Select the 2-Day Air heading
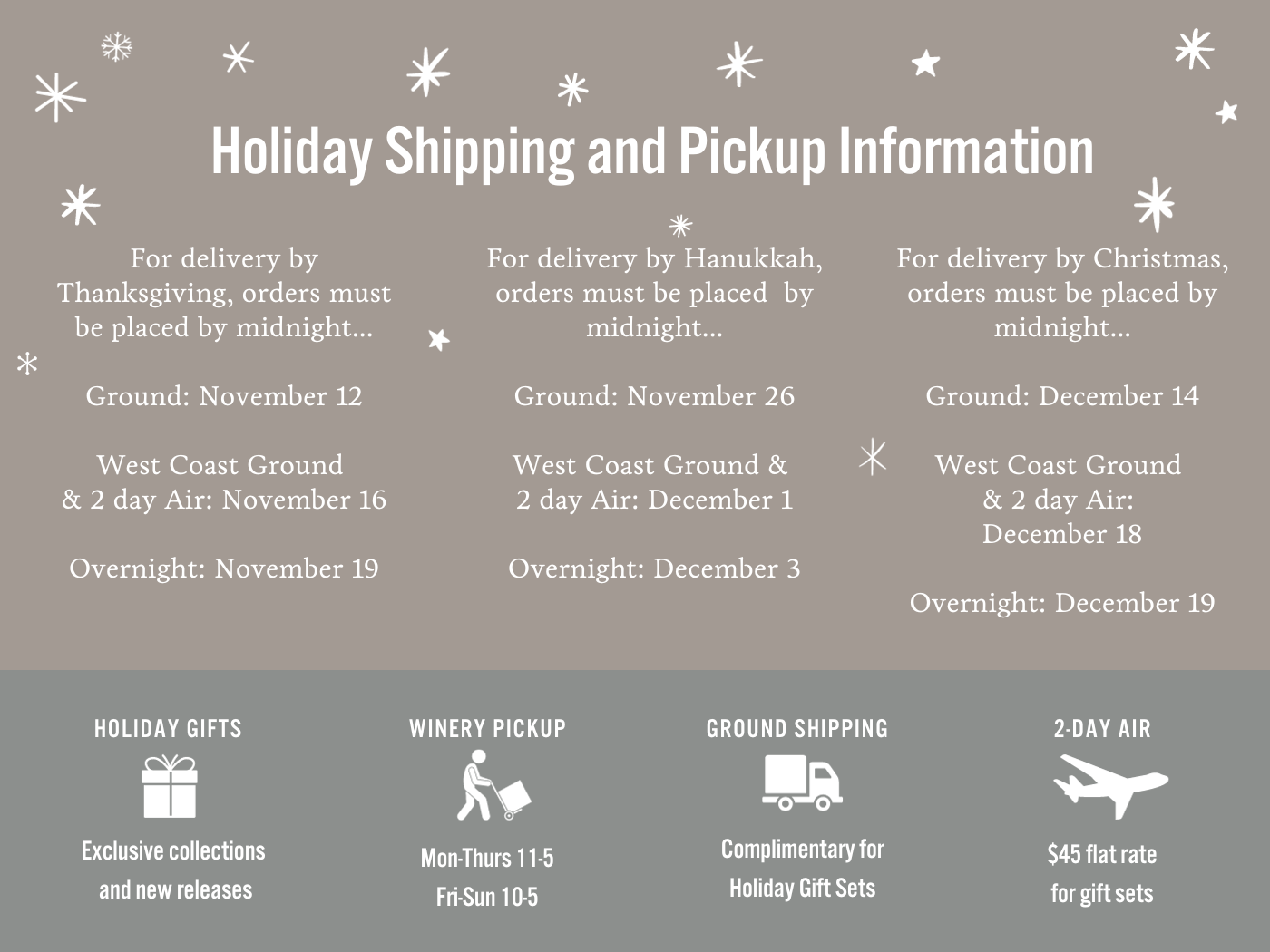 pos(1102,728)
